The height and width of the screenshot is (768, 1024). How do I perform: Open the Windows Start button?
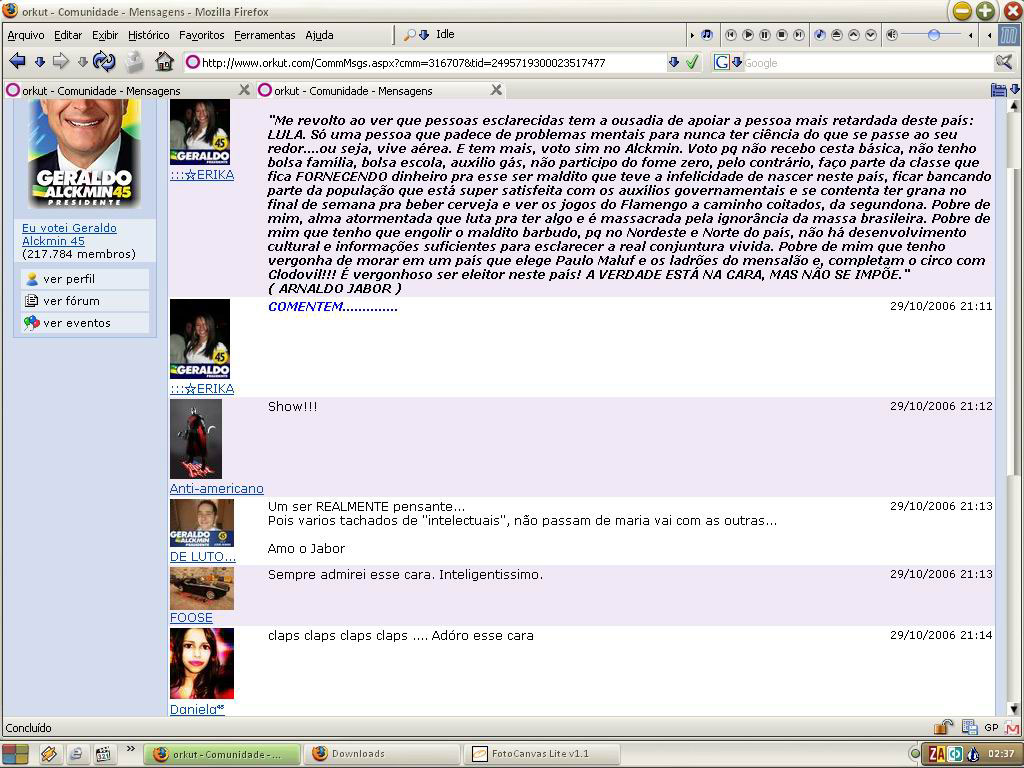pos(15,754)
